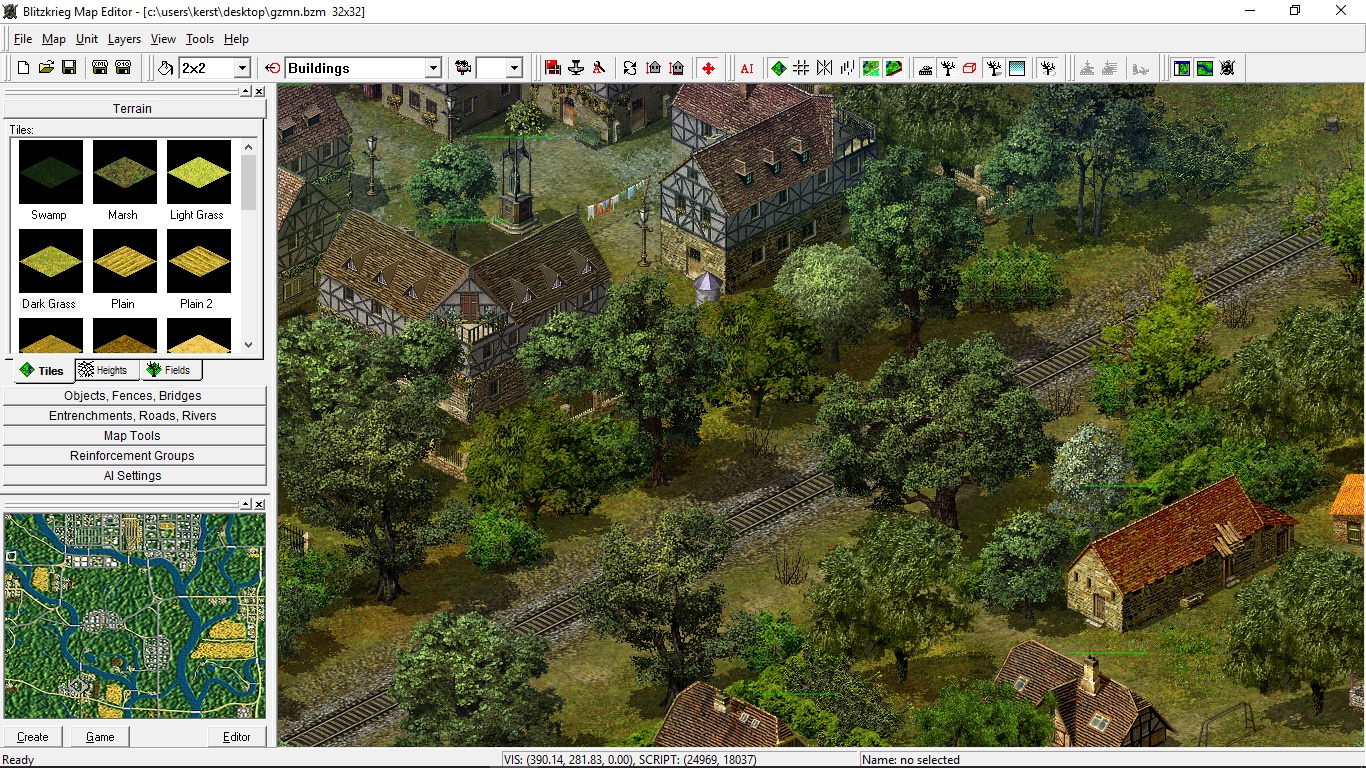Expand the Entrenchments, Roads, Rivers section
1366x768 pixels.
pyautogui.click(x=133, y=416)
